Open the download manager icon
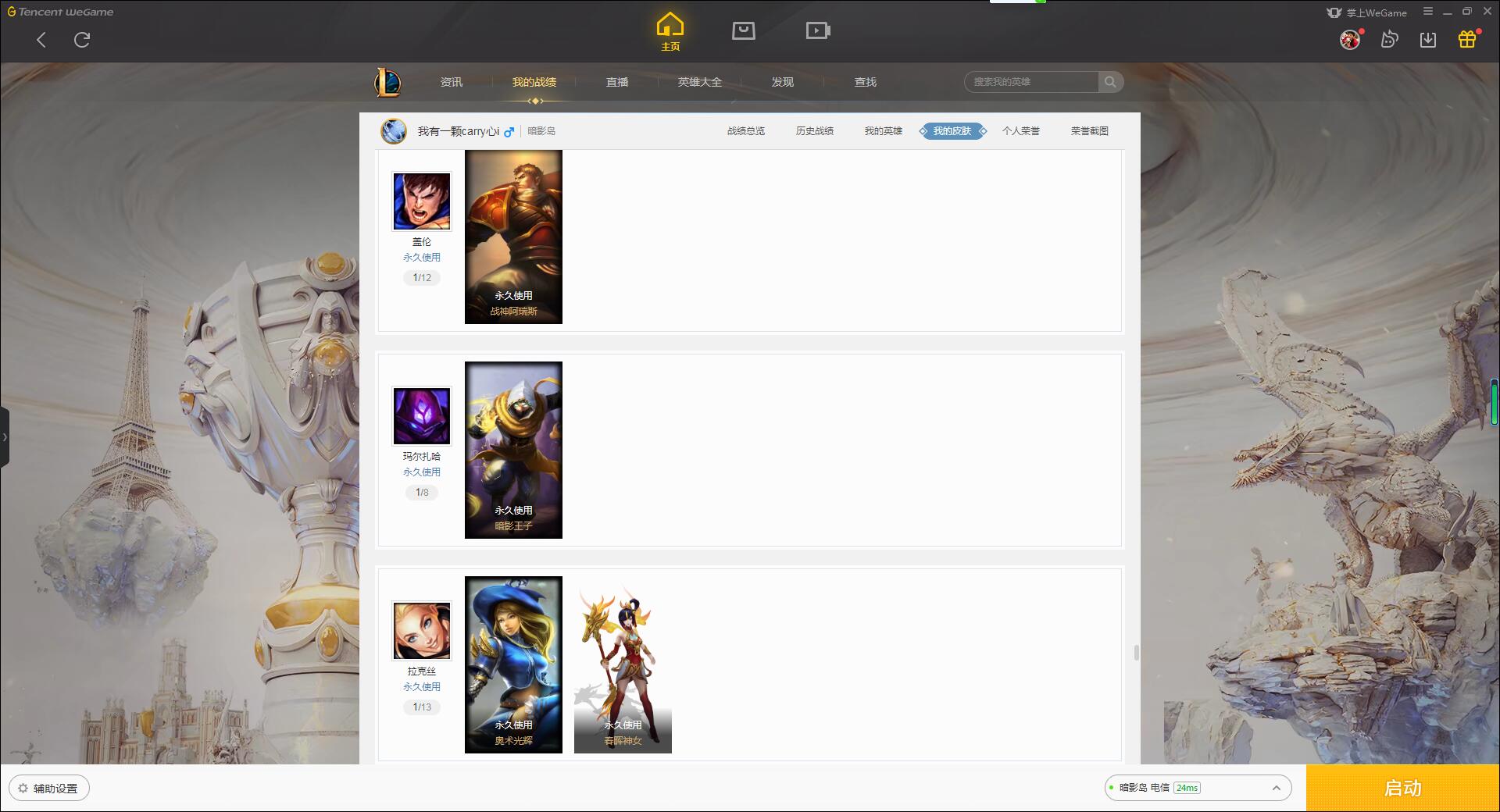The image size is (1500, 812). click(x=1428, y=39)
